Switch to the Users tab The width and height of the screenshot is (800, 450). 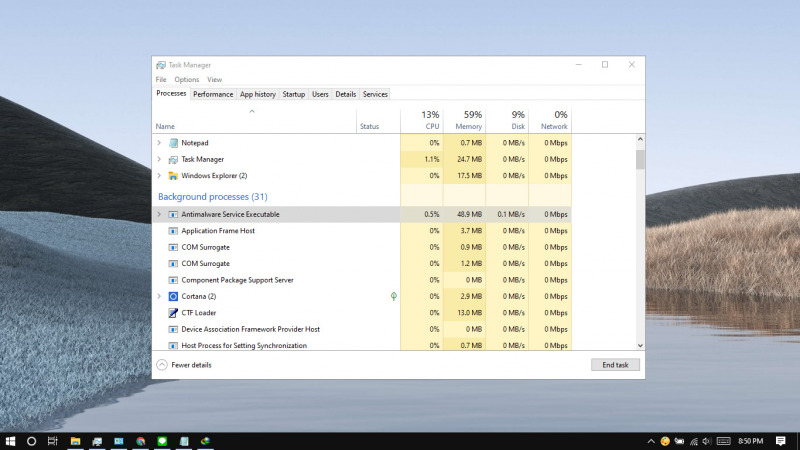pyautogui.click(x=320, y=94)
